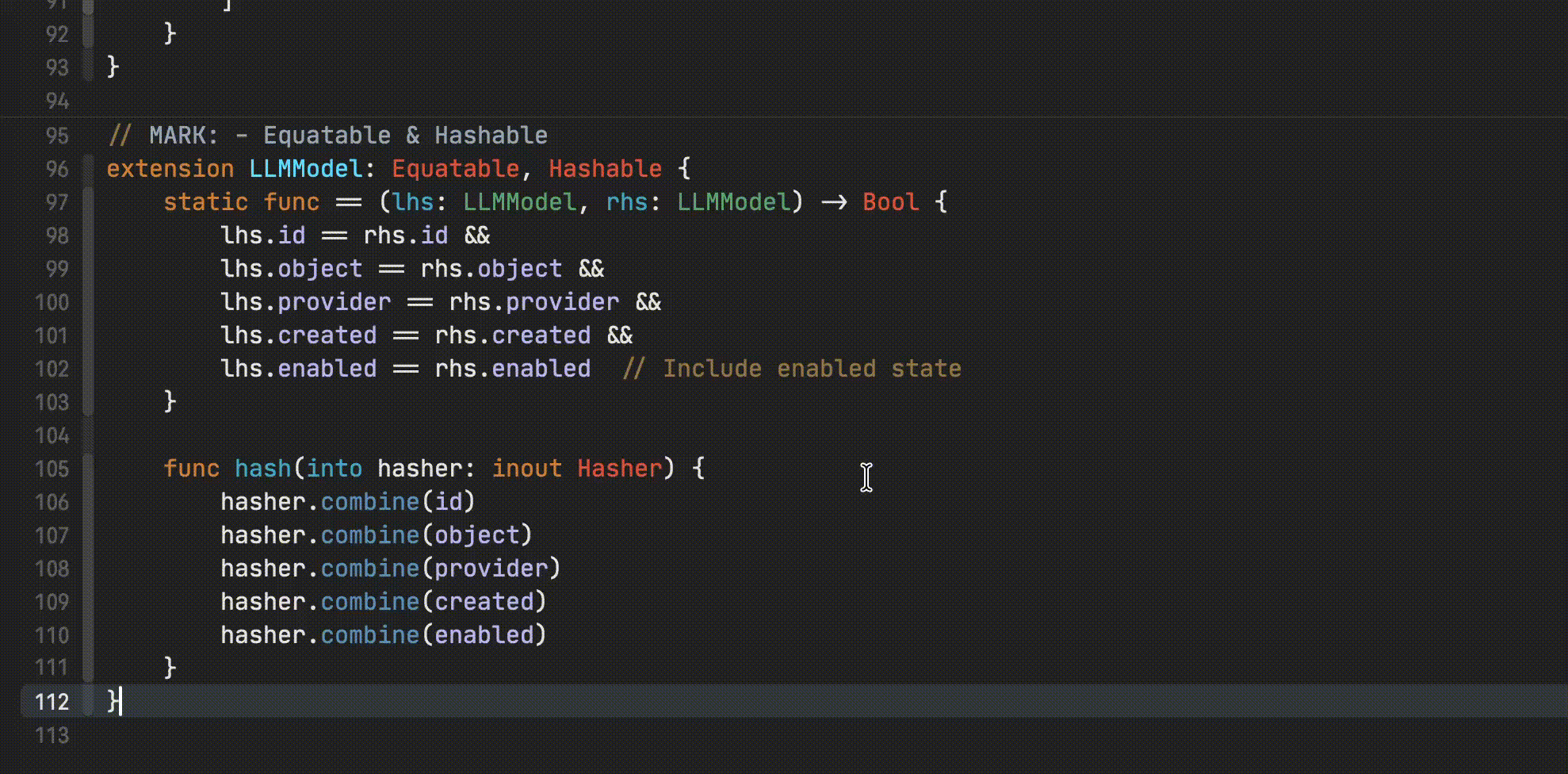This screenshot has height=774, width=1568.
Task: Click 'combine(object)' on line 107
Action: tap(427, 535)
